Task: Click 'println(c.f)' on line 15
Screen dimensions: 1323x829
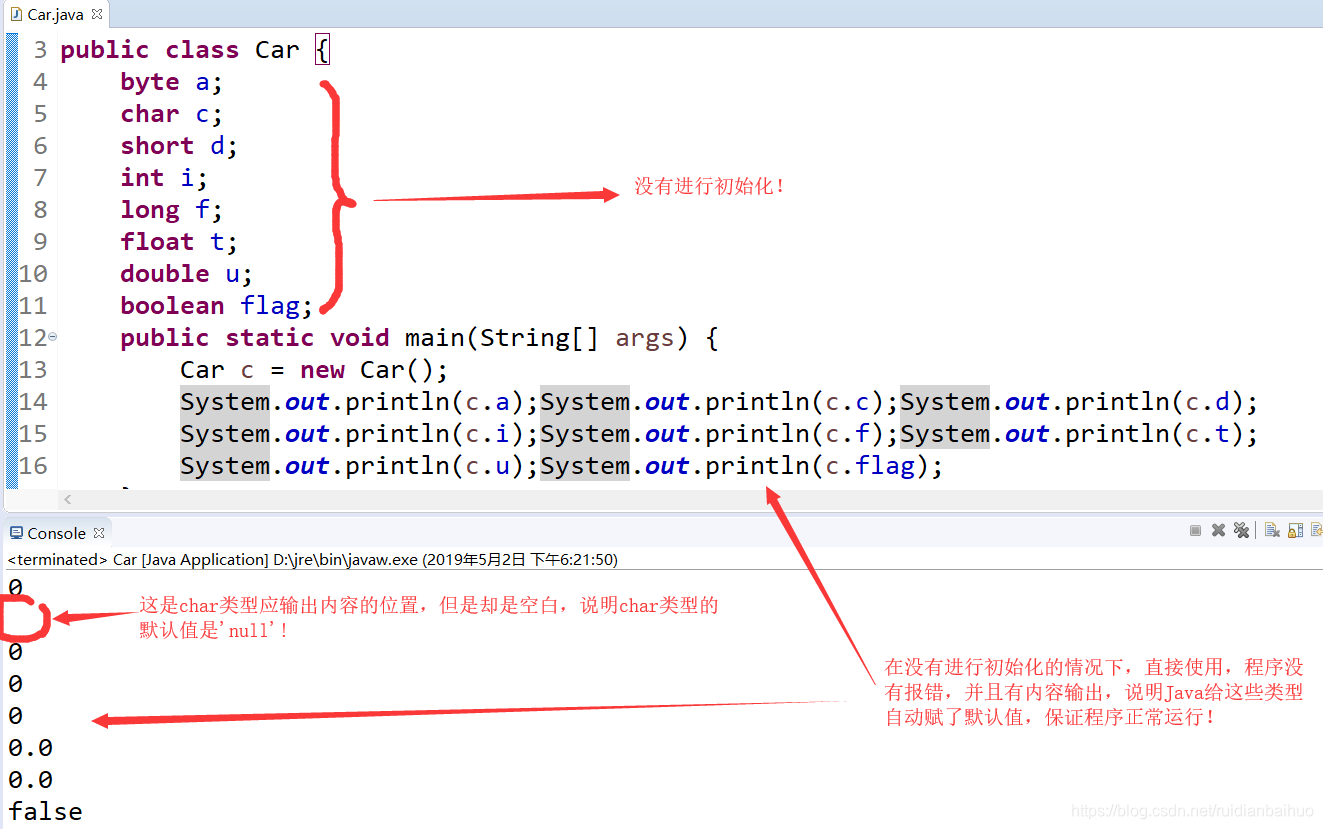Action: (795, 434)
